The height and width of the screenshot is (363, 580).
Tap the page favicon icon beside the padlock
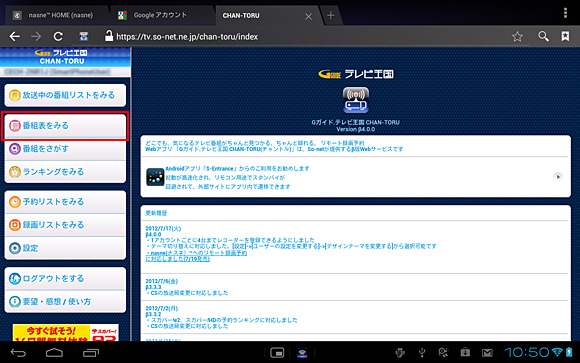coord(84,36)
